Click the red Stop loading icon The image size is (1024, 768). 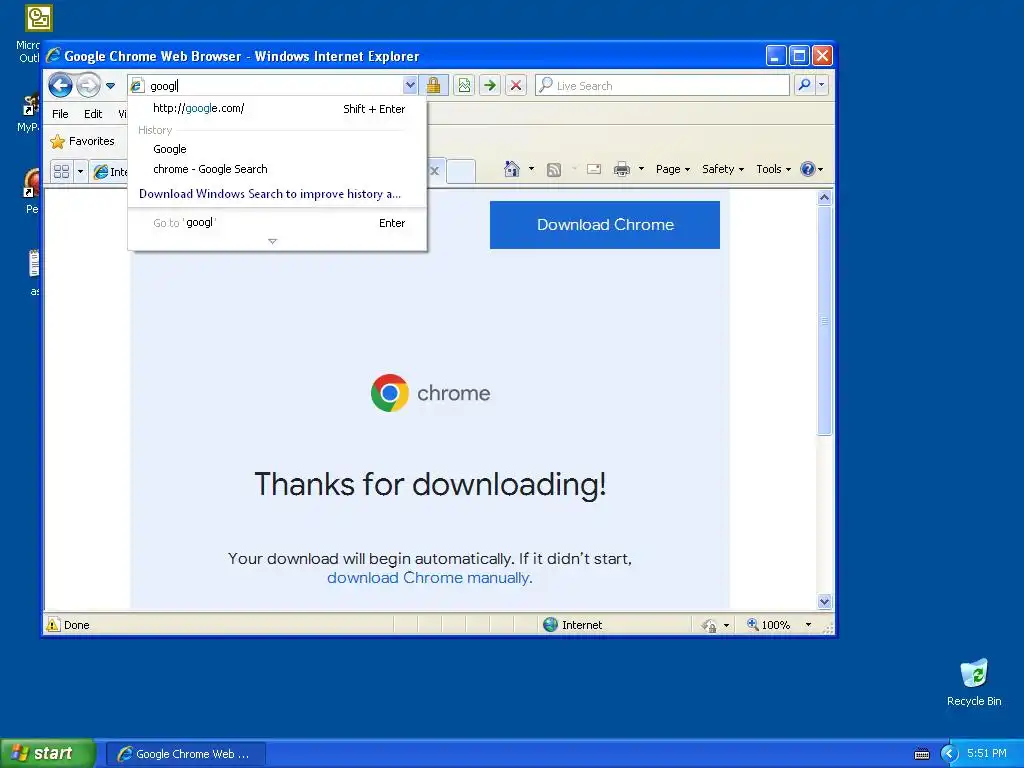[x=516, y=85]
